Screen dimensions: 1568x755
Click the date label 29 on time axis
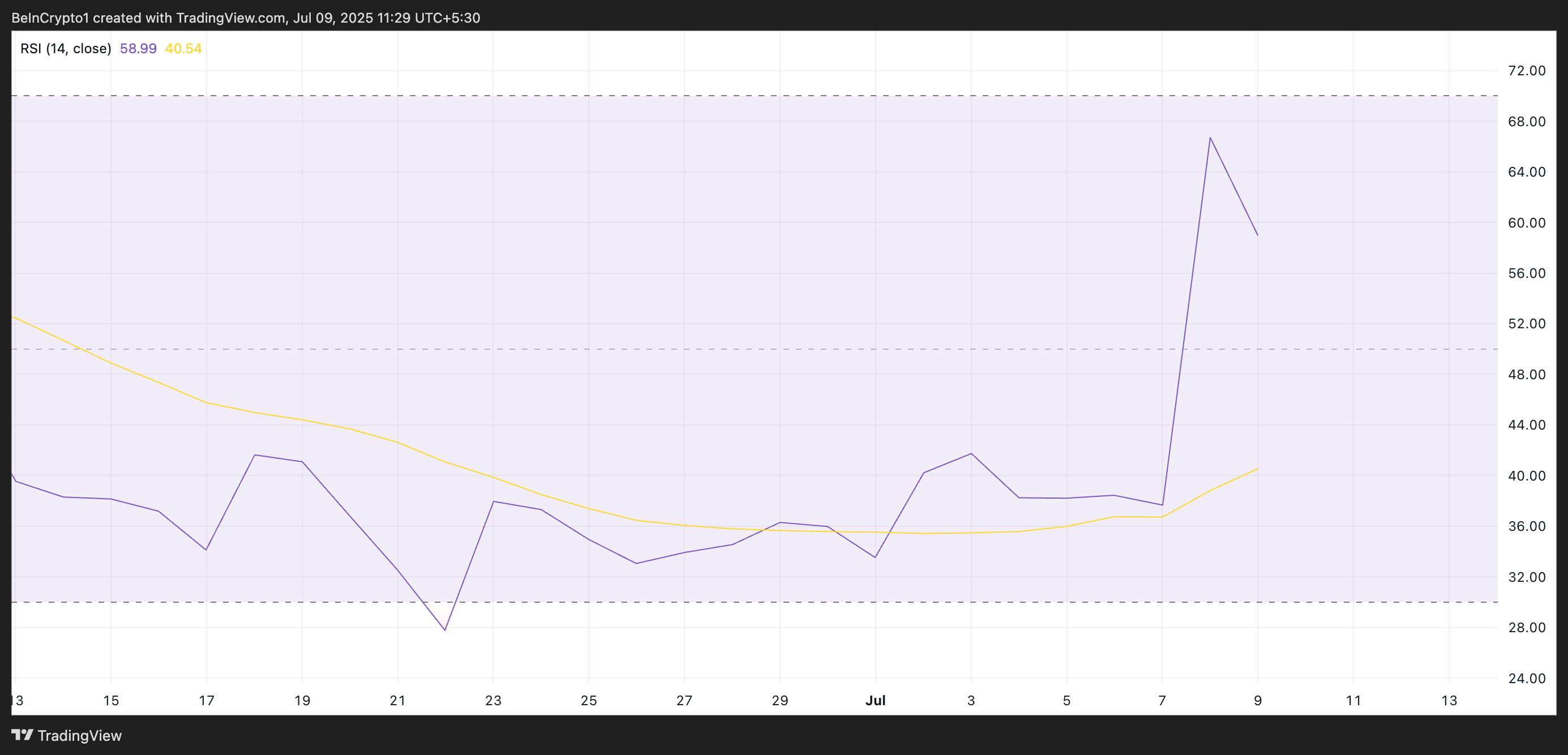click(x=779, y=700)
